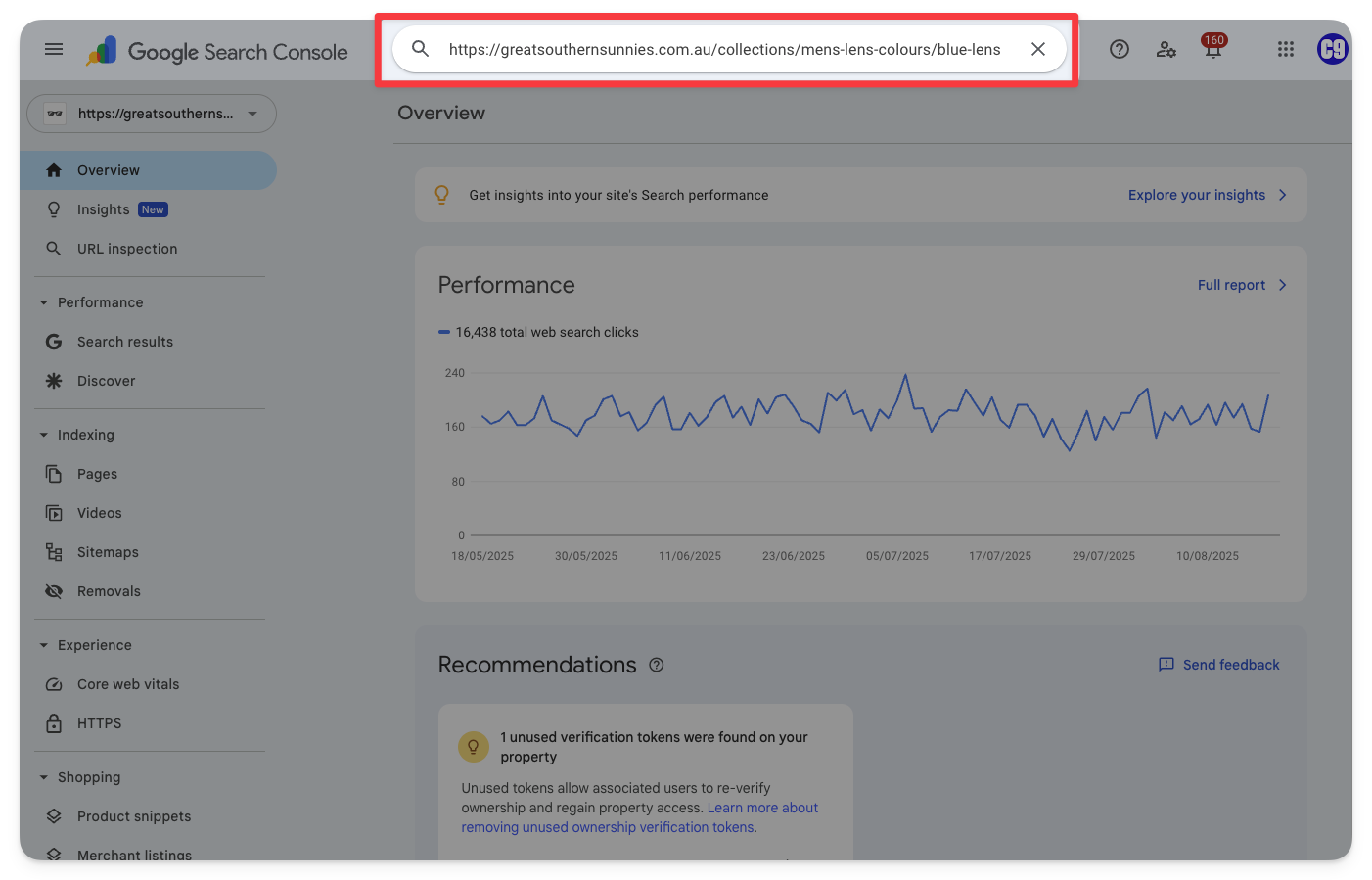The width and height of the screenshot is (1372, 880).
Task: Collapse the Experience sidebar section
Action: tap(44, 645)
